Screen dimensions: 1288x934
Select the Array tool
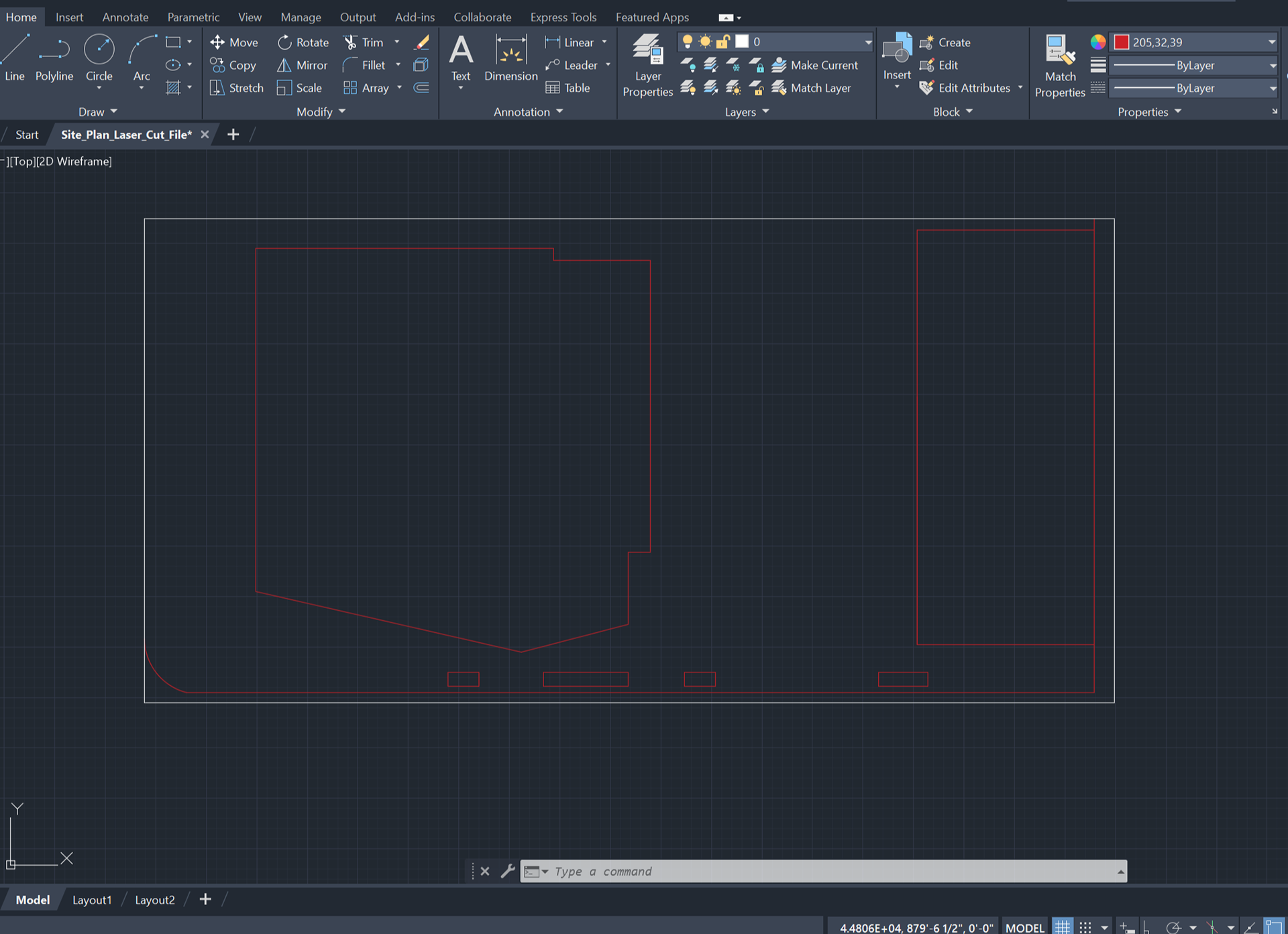click(366, 88)
